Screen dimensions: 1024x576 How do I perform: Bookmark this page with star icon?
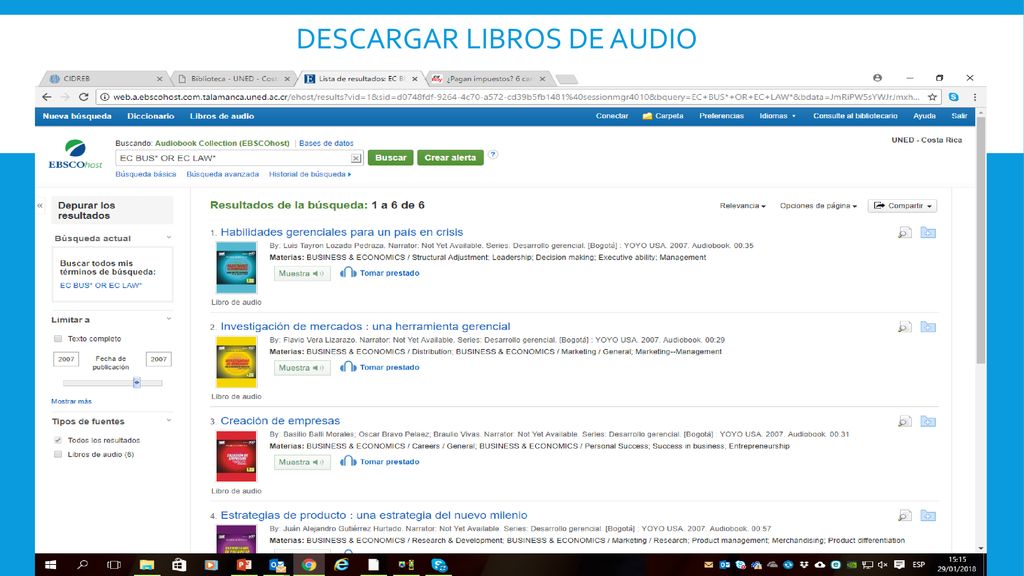(933, 97)
